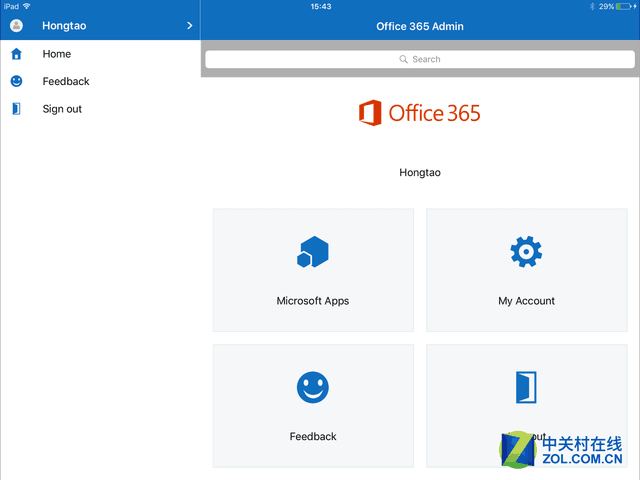Choose the Feedback label in sidebar menu
The width and height of the screenshot is (640, 480).
[x=66, y=81]
